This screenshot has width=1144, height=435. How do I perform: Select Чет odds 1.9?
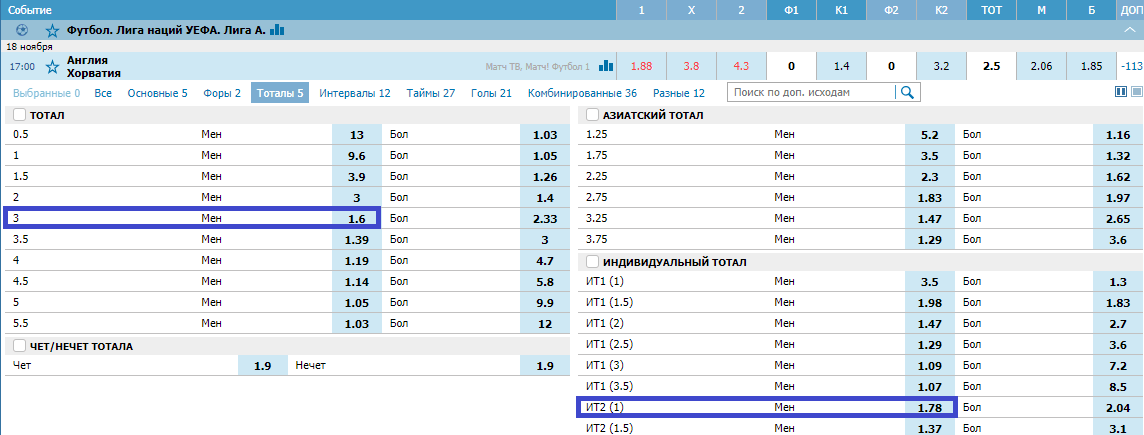pos(263,366)
